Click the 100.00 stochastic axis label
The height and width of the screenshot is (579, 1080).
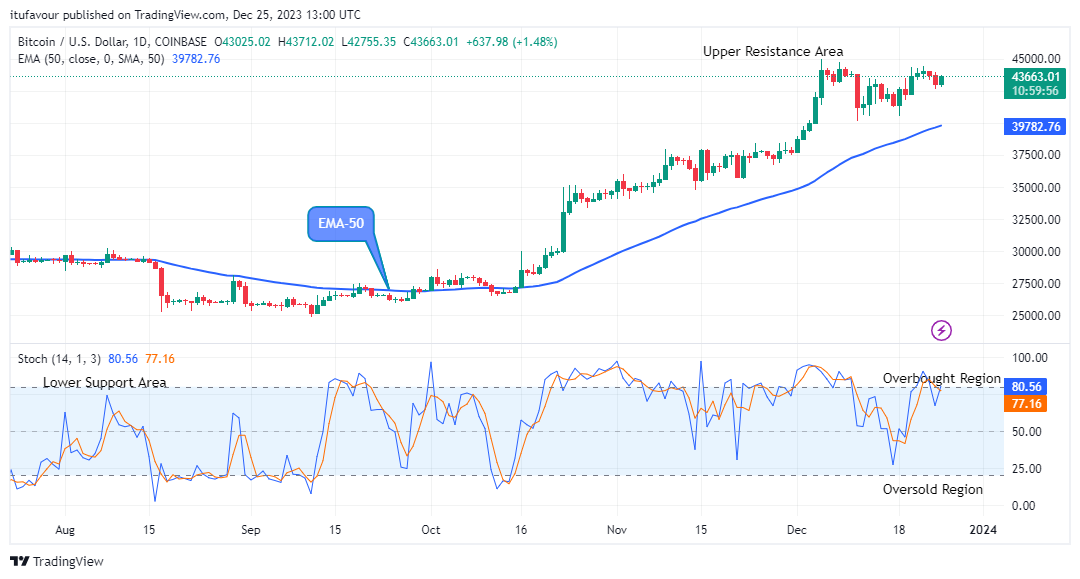tap(1030, 358)
